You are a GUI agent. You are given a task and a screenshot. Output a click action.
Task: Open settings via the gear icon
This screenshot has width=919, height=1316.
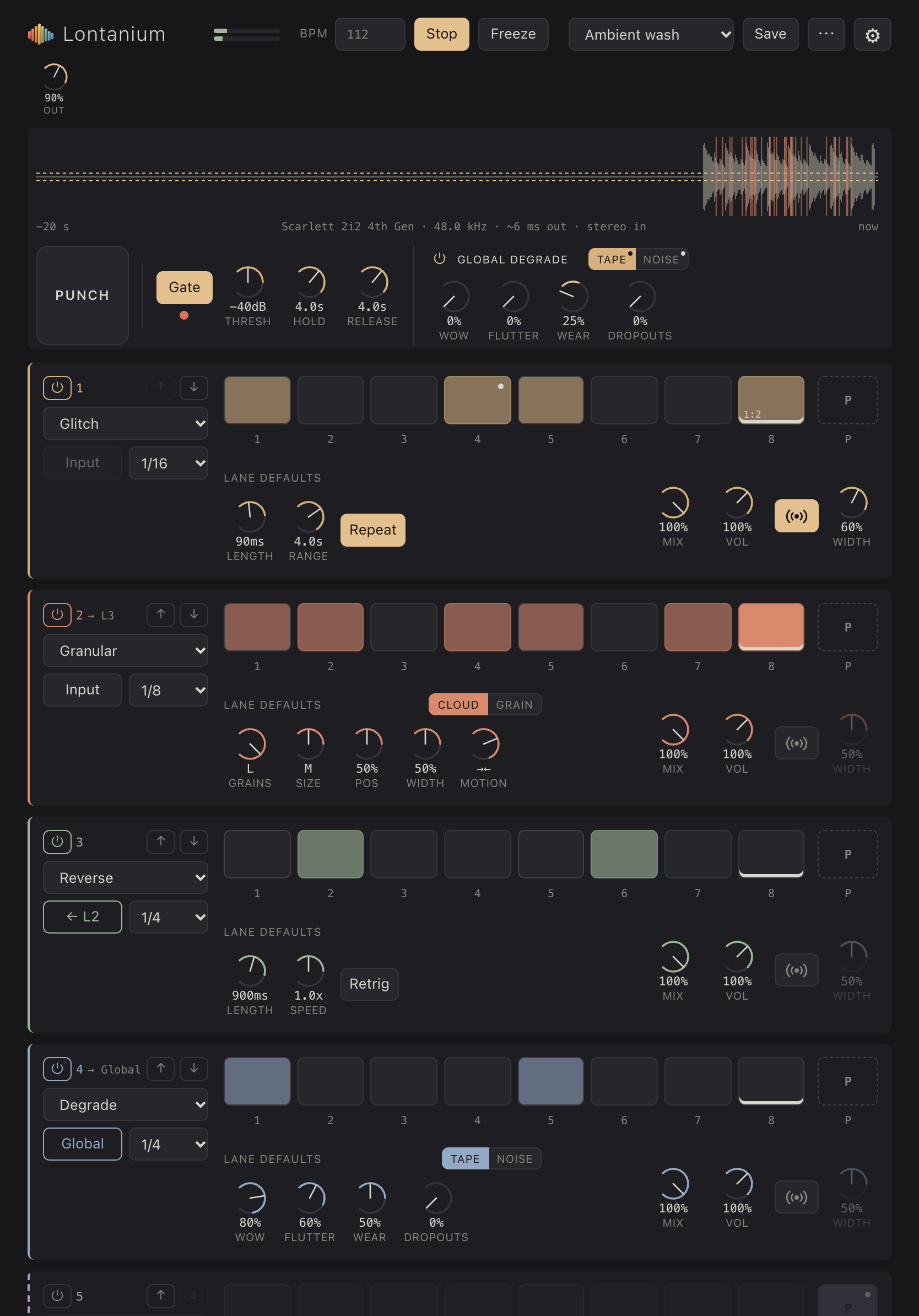(x=872, y=34)
